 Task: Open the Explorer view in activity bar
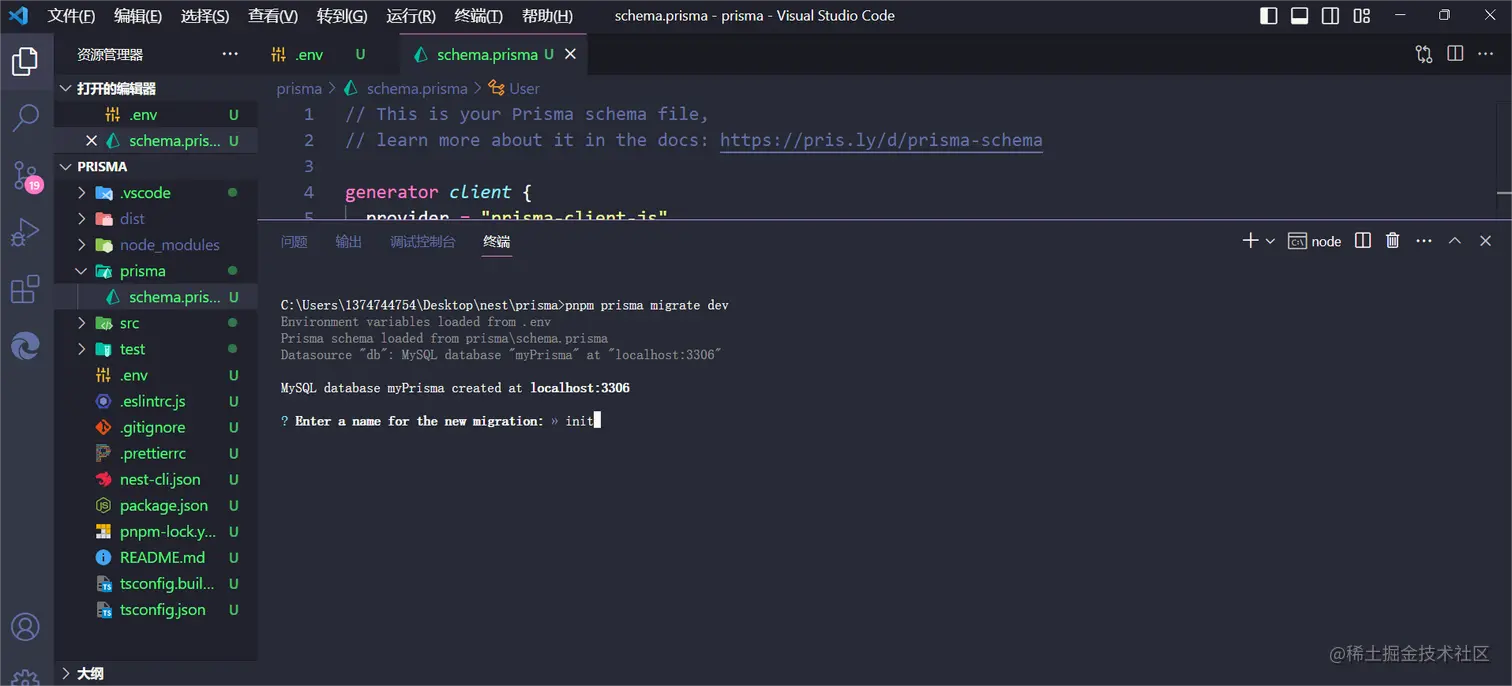coord(25,62)
